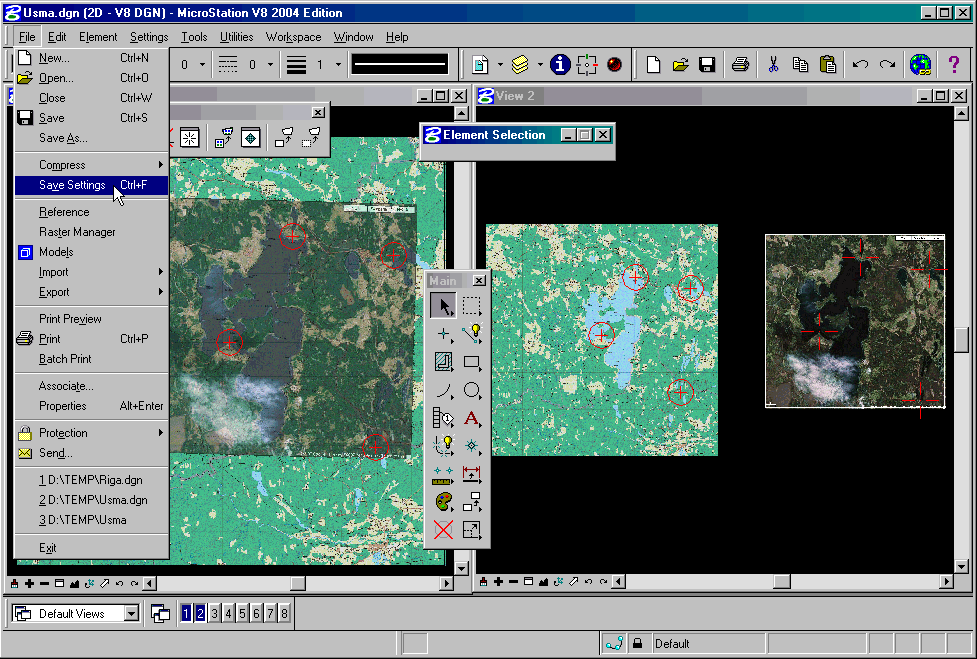Select the Place Text 'A' tool

point(472,418)
